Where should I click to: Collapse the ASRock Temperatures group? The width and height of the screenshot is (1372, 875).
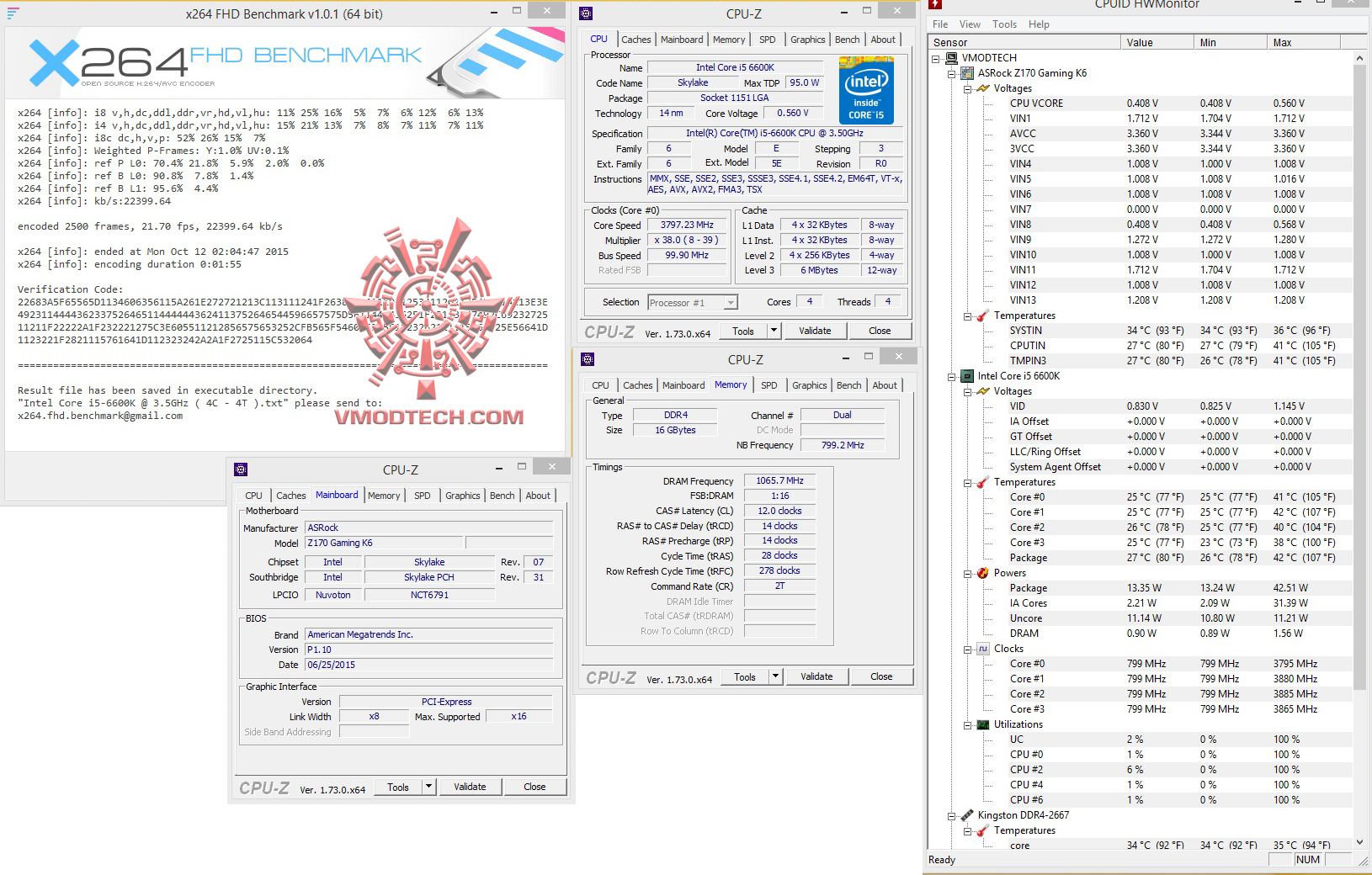pyautogui.click(x=967, y=316)
